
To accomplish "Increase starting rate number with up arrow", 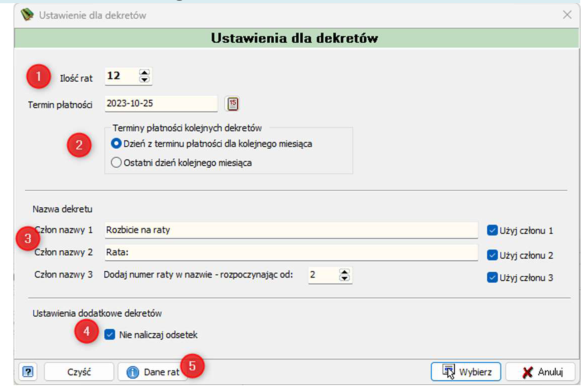I will coord(345,272).
